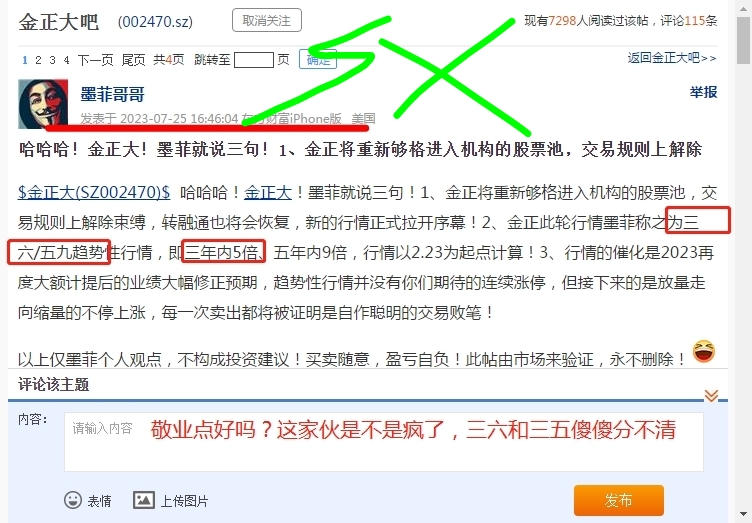The width and height of the screenshot is (752, 523).
Task: Click the 请输入内容 comment text area
Action: pyautogui.click(x=384, y=442)
